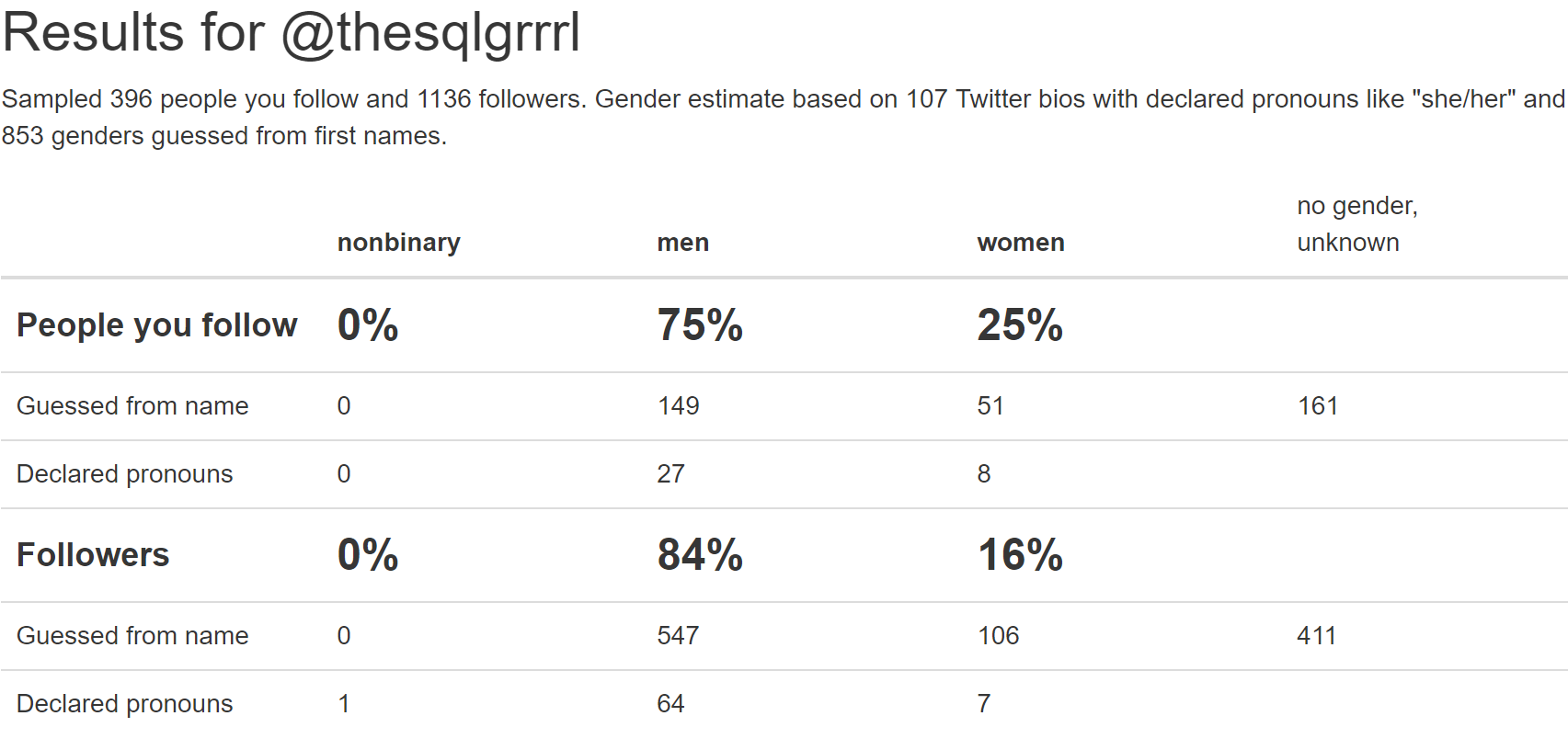Screen dimensions: 1568x750
Task: Click the "Results for @thesqlgrrrl" heading
Action: [x=292, y=33]
